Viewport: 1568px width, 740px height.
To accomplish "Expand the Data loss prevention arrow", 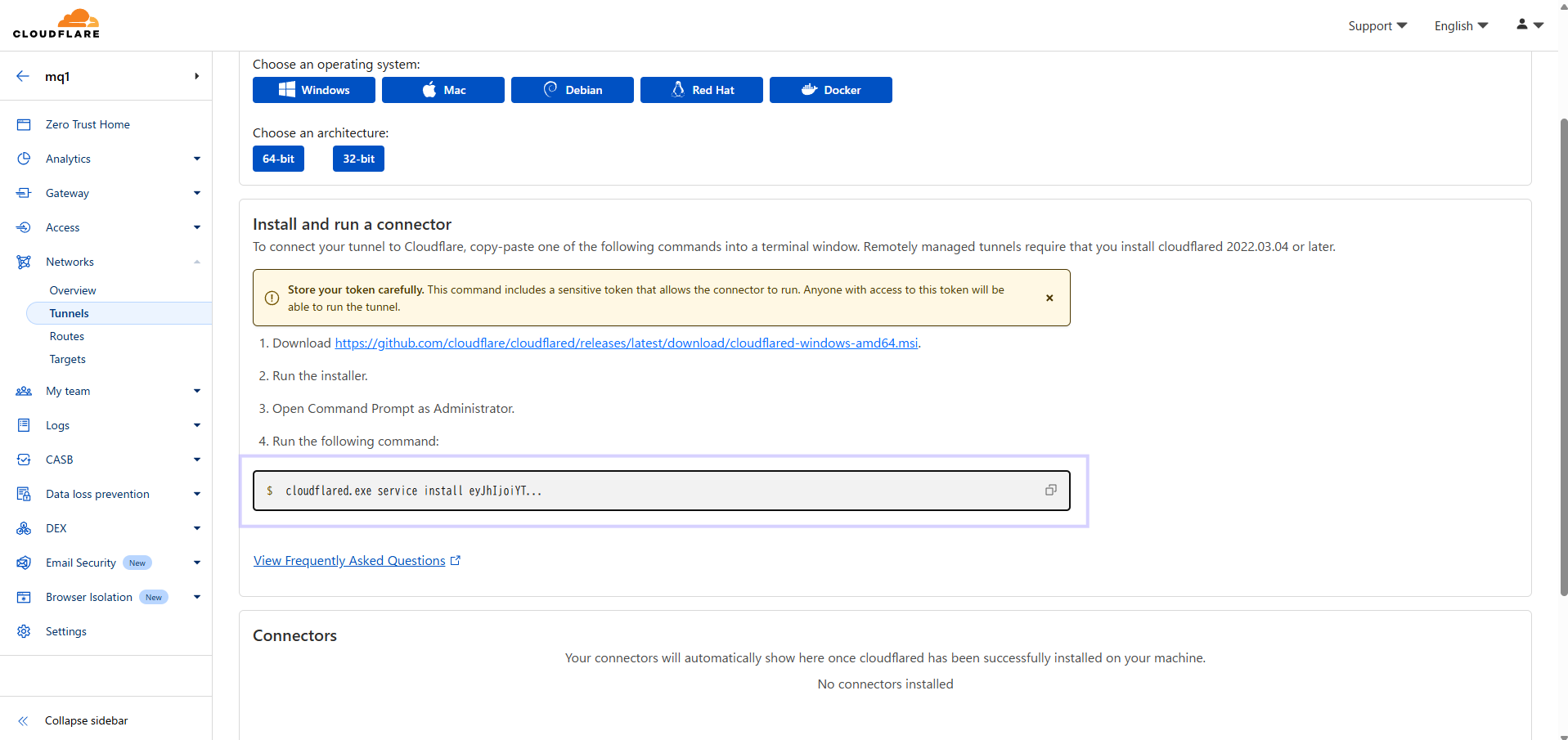I will [x=197, y=494].
